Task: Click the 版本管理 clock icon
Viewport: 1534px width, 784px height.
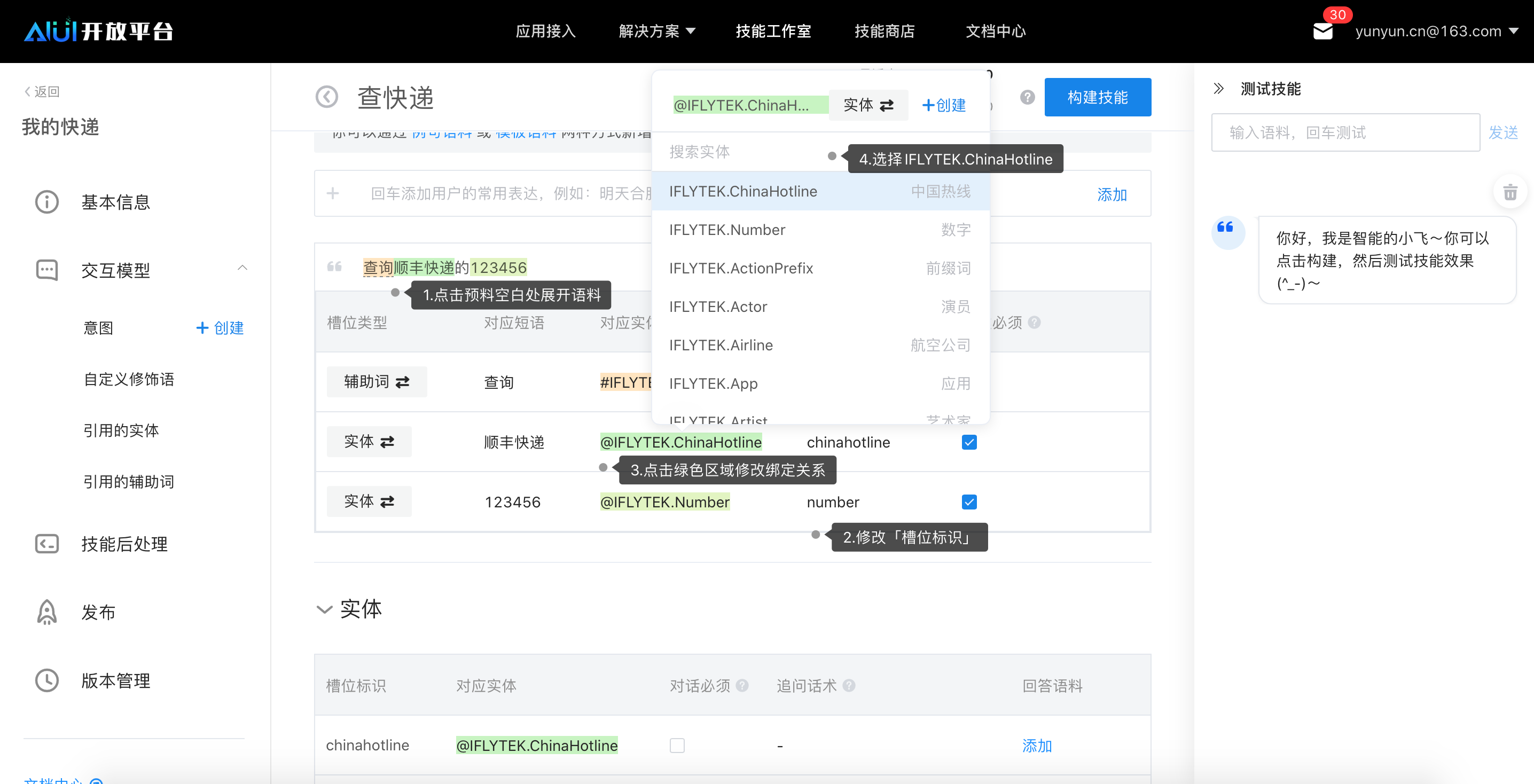Action: tap(46, 680)
